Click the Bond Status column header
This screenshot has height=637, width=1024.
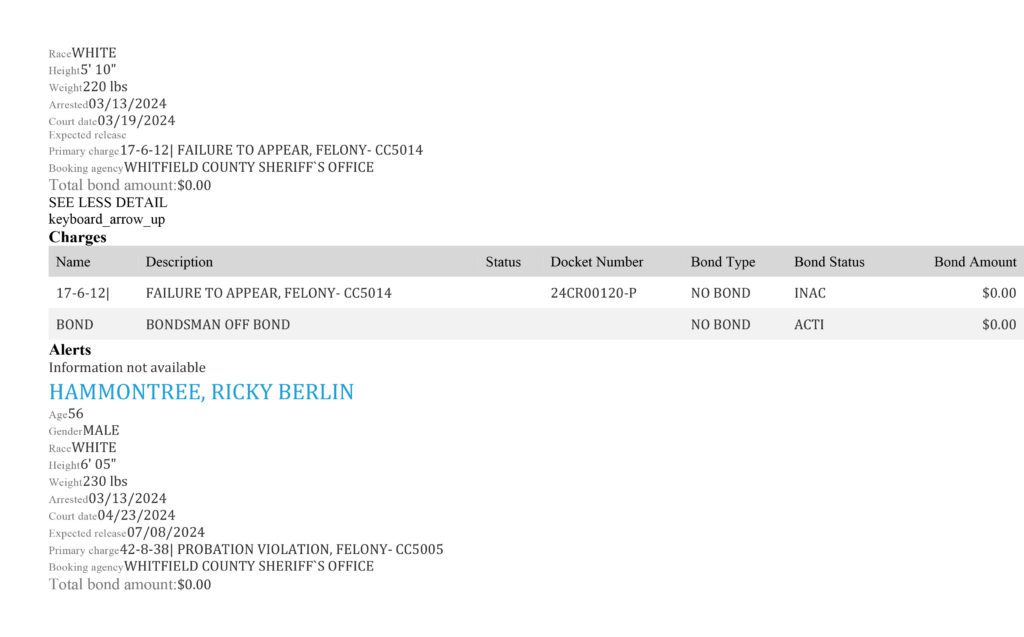[x=829, y=262]
